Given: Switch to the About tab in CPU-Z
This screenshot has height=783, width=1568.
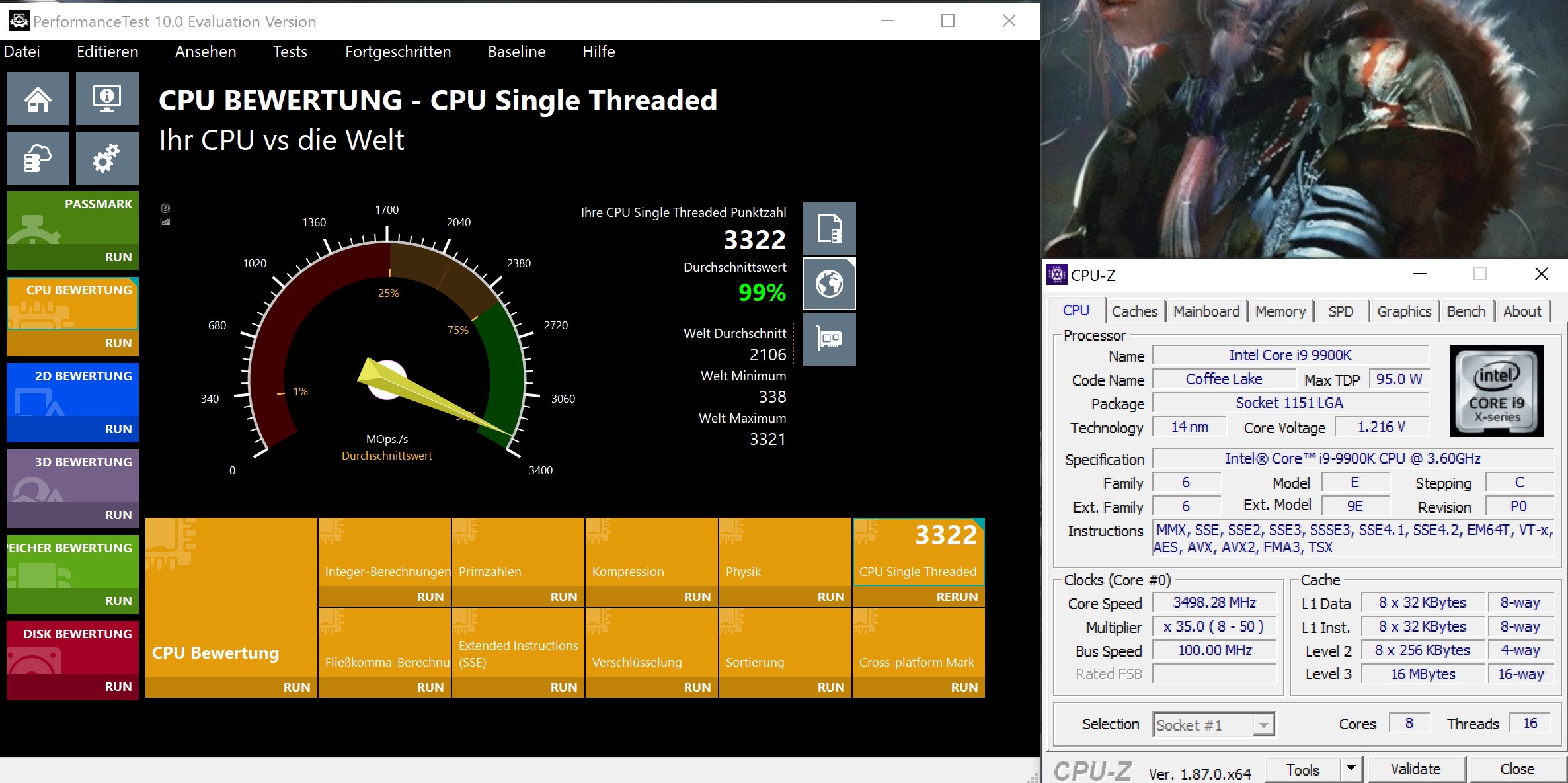Looking at the screenshot, I should click(1522, 311).
